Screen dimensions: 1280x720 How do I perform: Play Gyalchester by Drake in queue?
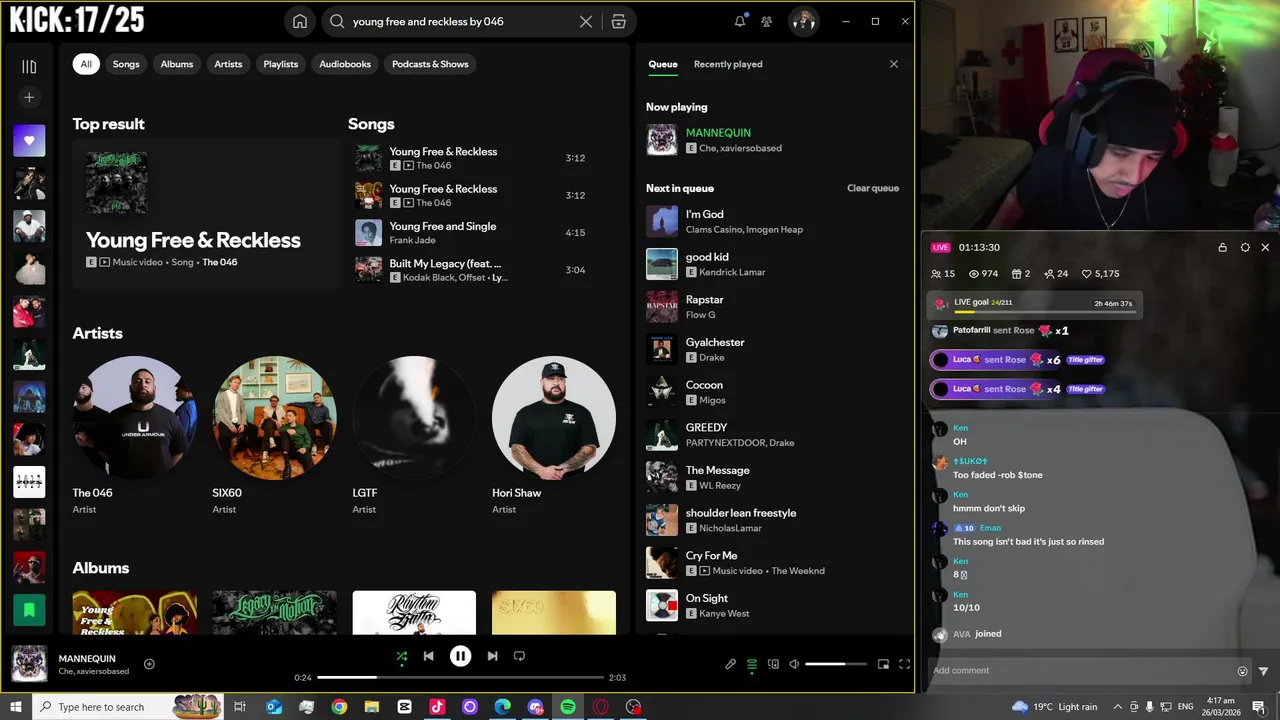(x=774, y=349)
